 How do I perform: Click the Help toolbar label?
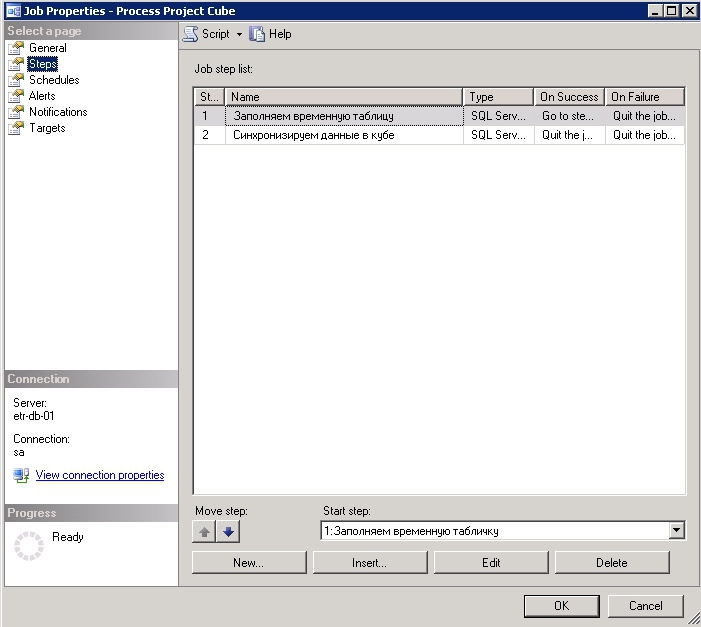280,34
